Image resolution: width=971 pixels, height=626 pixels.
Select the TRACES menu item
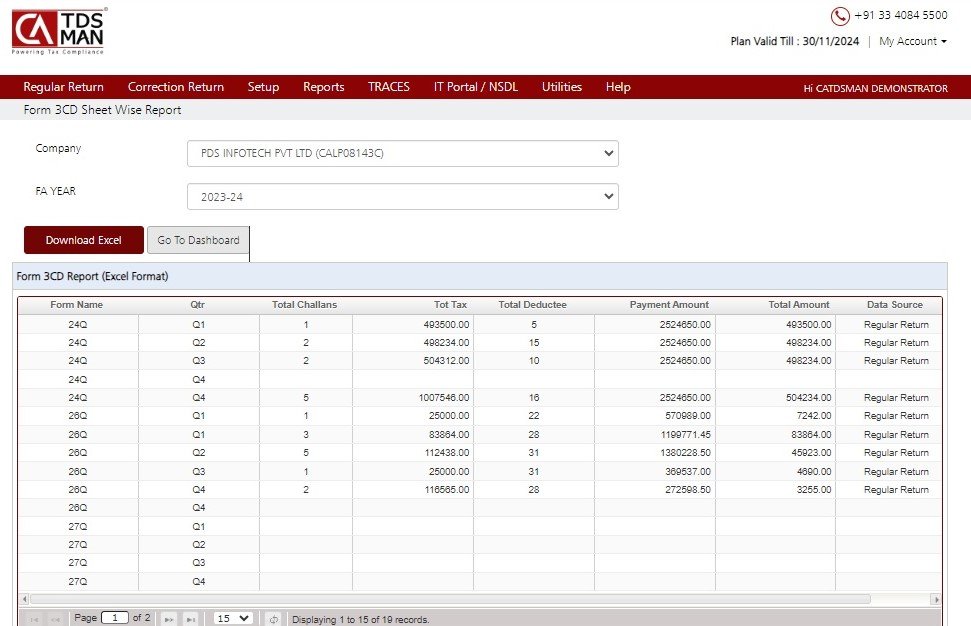[388, 87]
